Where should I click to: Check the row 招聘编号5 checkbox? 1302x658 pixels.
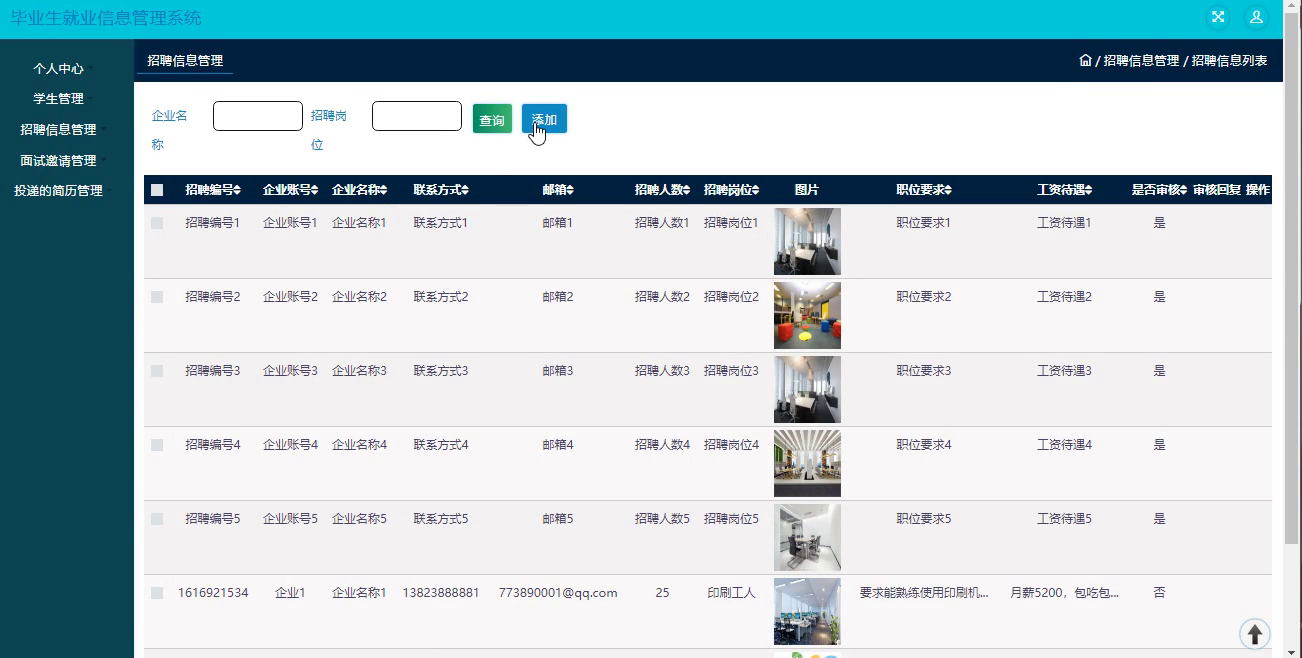tap(157, 519)
